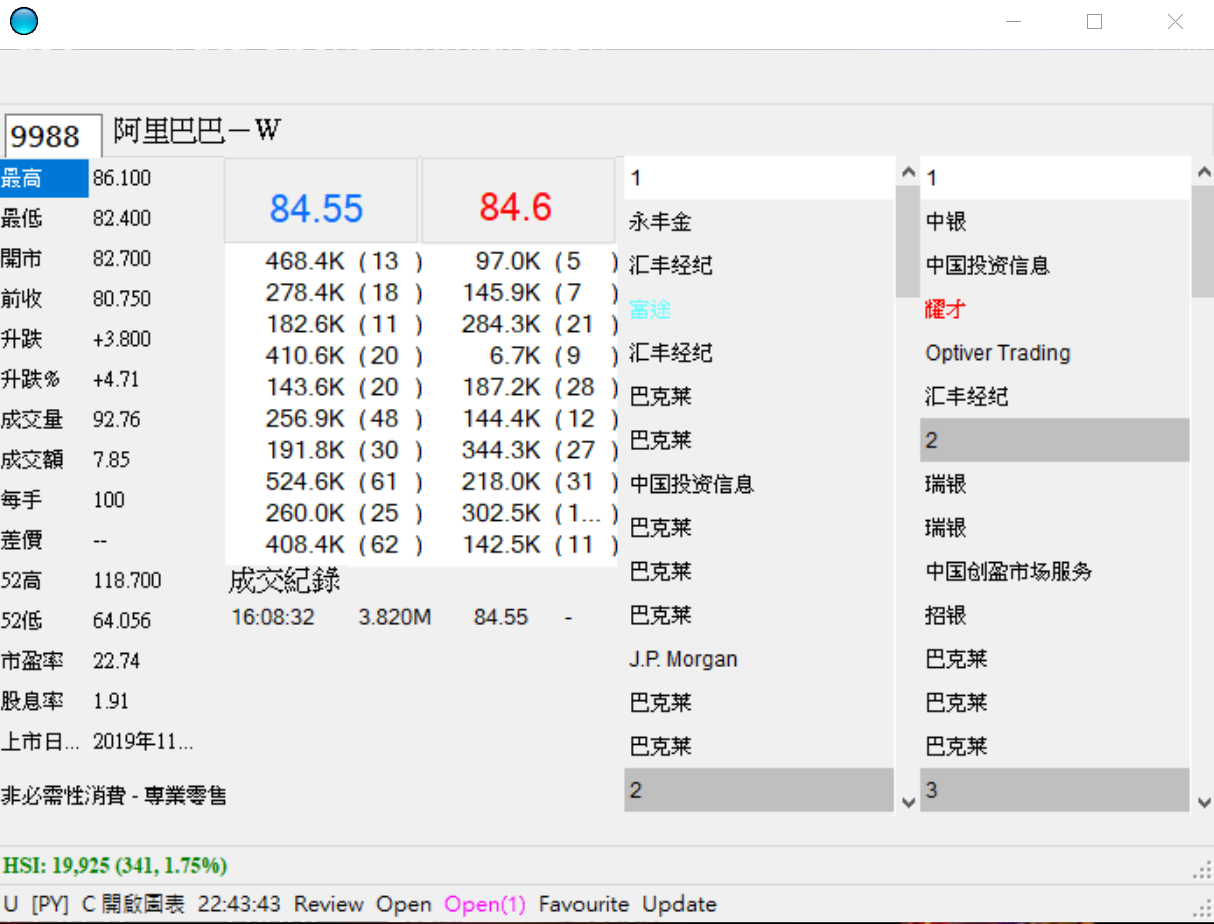The image size is (1214, 924).
Task: Select broker 中国创盈市场服务
Action: click(1055, 572)
